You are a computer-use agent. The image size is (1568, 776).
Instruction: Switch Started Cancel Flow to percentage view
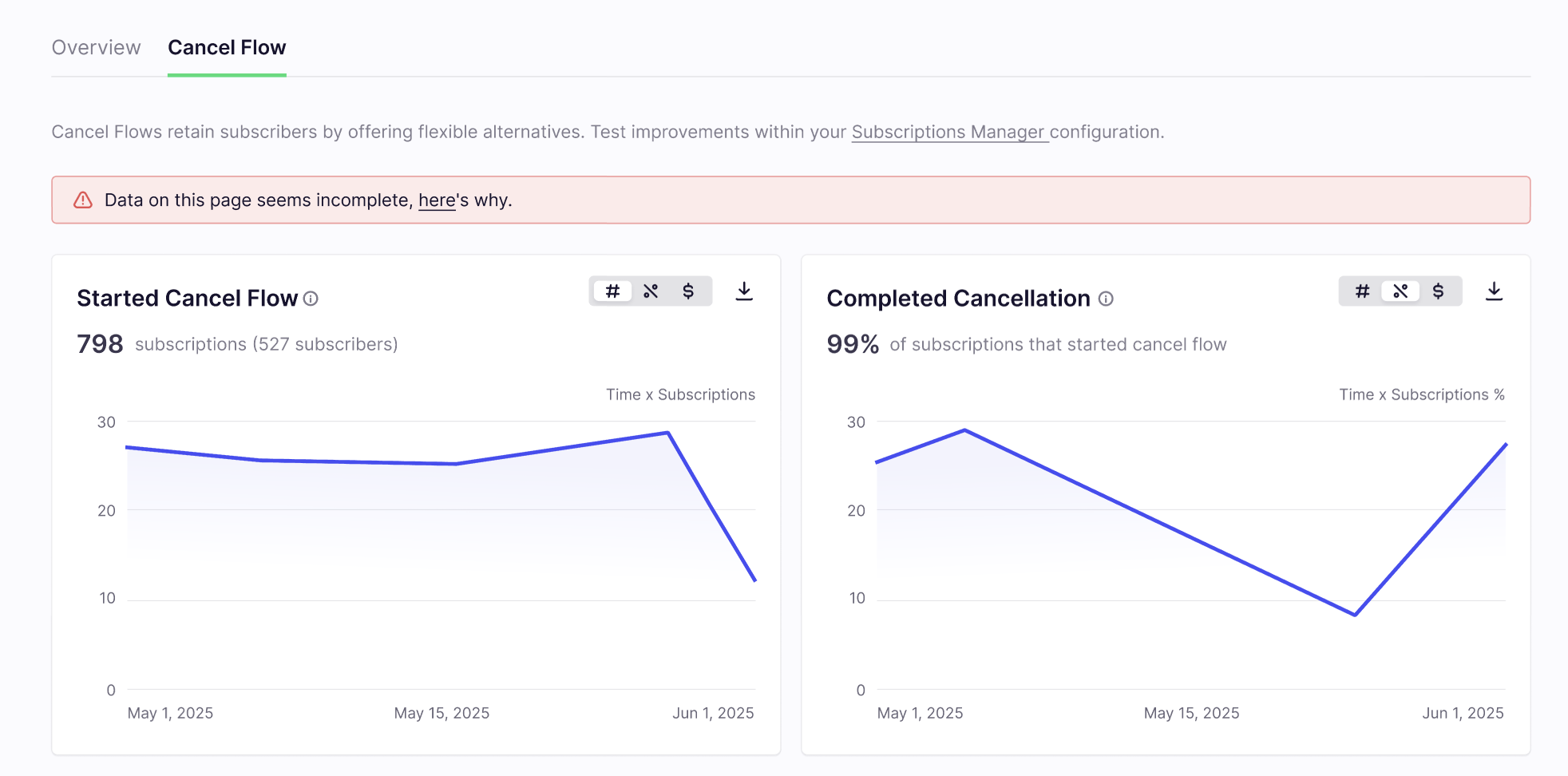651,291
